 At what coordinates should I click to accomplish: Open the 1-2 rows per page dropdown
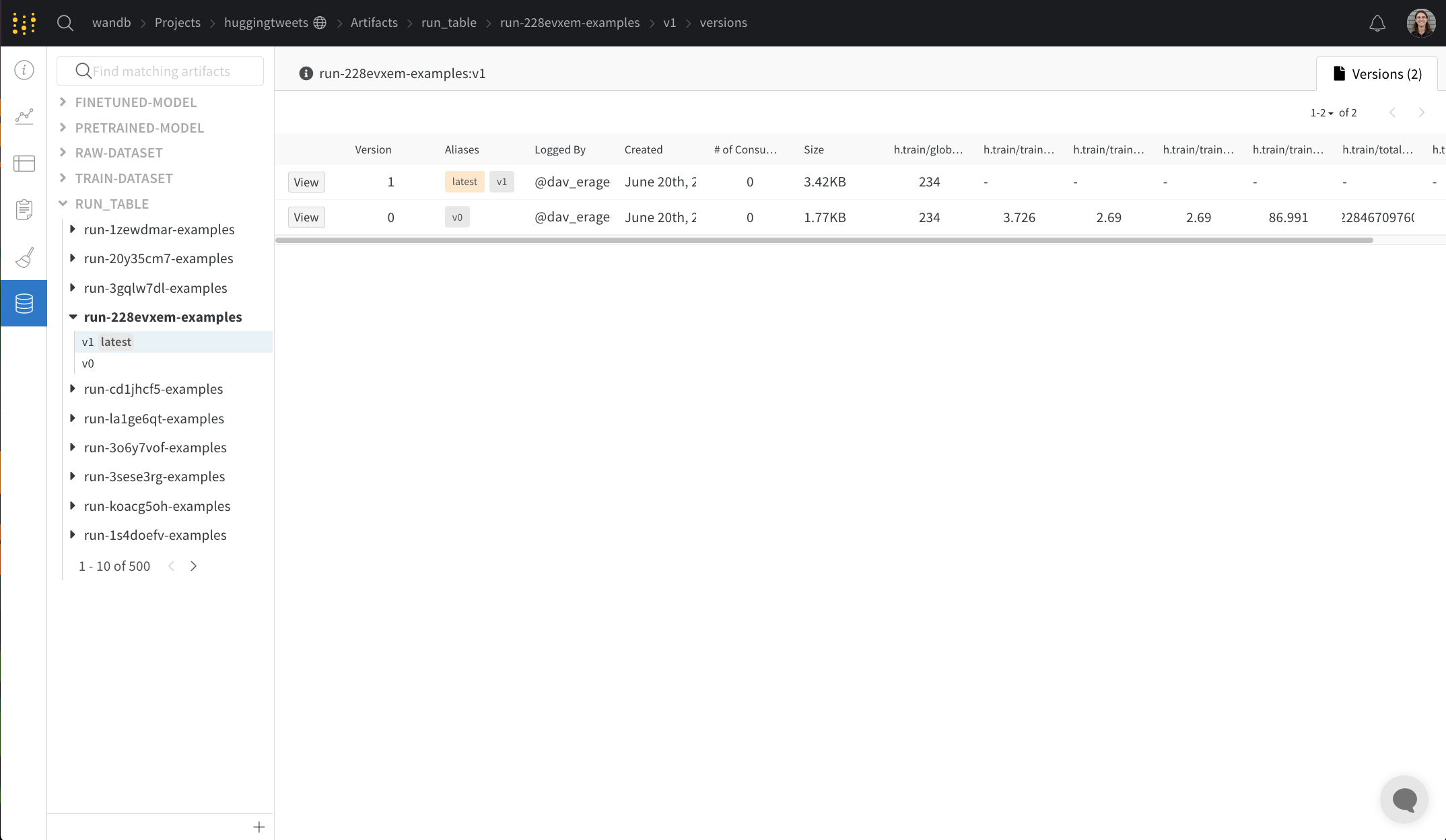[1321, 113]
